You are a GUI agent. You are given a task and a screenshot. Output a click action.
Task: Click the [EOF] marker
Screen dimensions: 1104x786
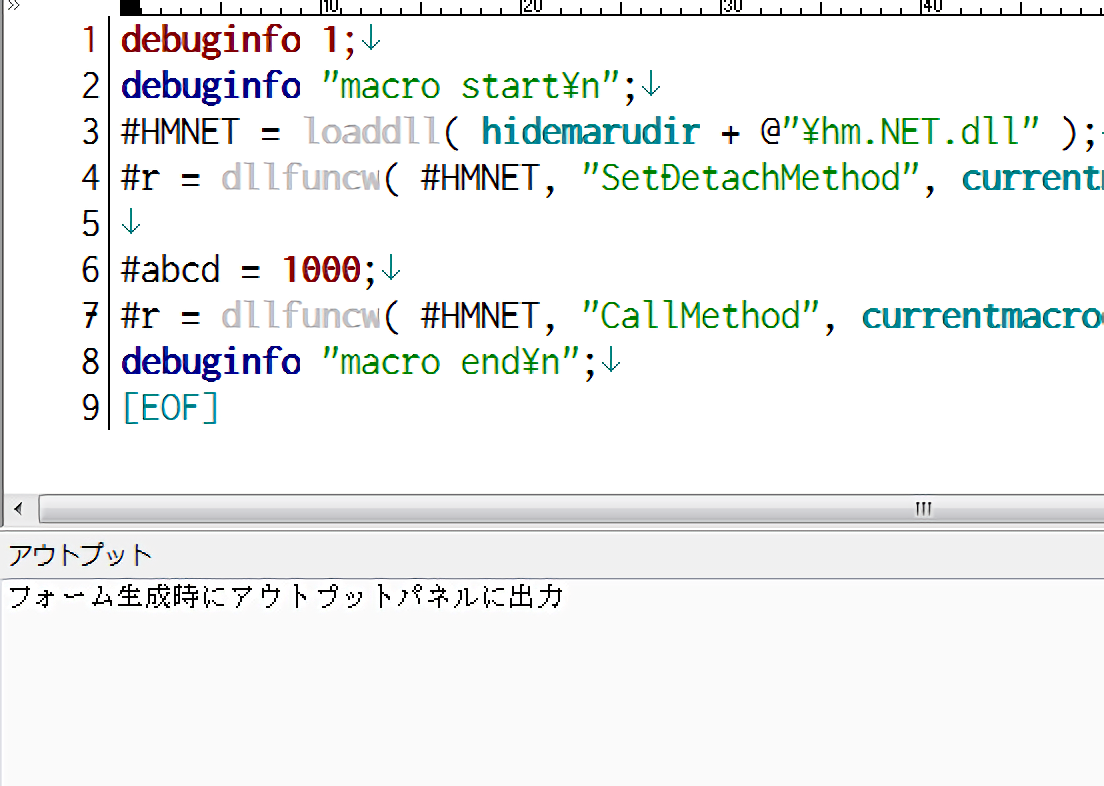click(170, 408)
